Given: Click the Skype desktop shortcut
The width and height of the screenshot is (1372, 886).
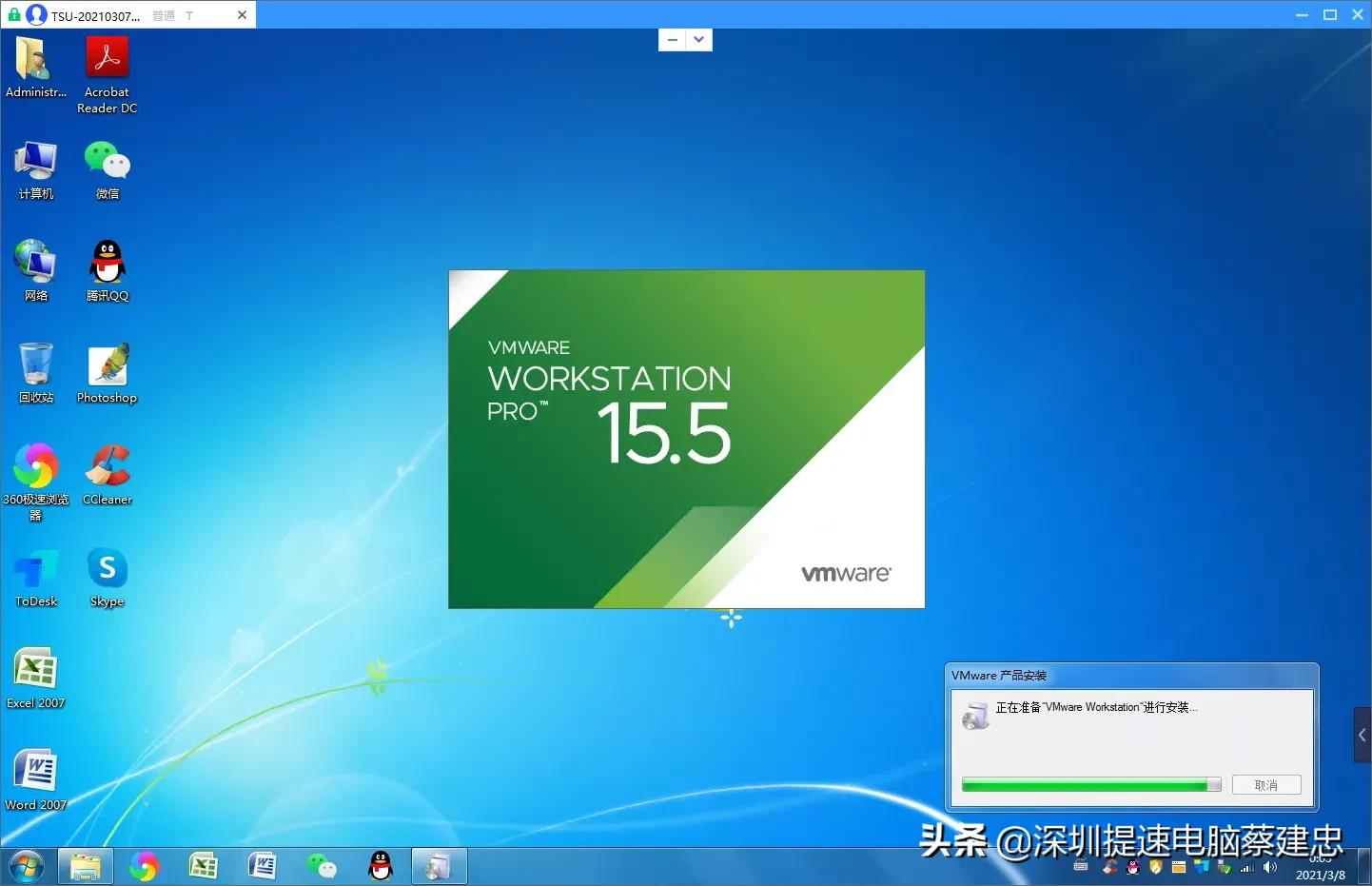Looking at the screenshot, I should coord(107,570).
